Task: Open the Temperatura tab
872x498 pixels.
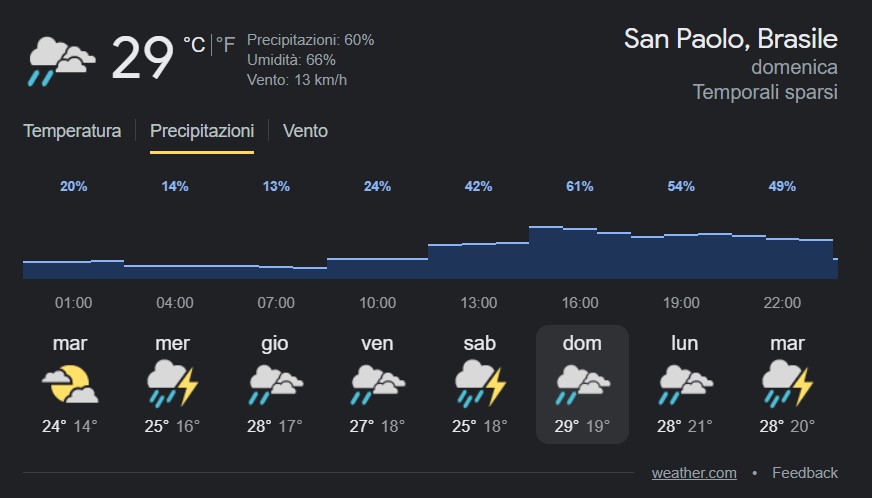Action: [72, 131]
